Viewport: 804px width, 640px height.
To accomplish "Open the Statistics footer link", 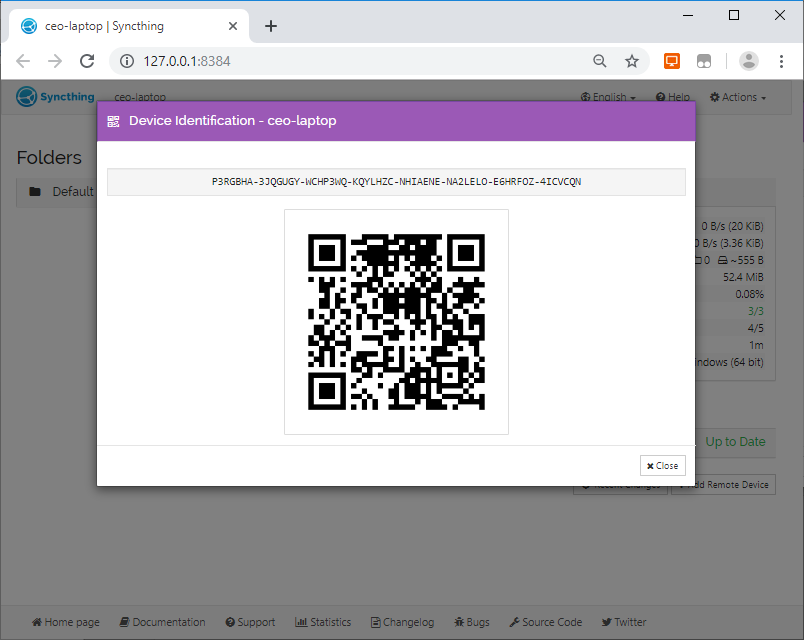I will (323, 622).
